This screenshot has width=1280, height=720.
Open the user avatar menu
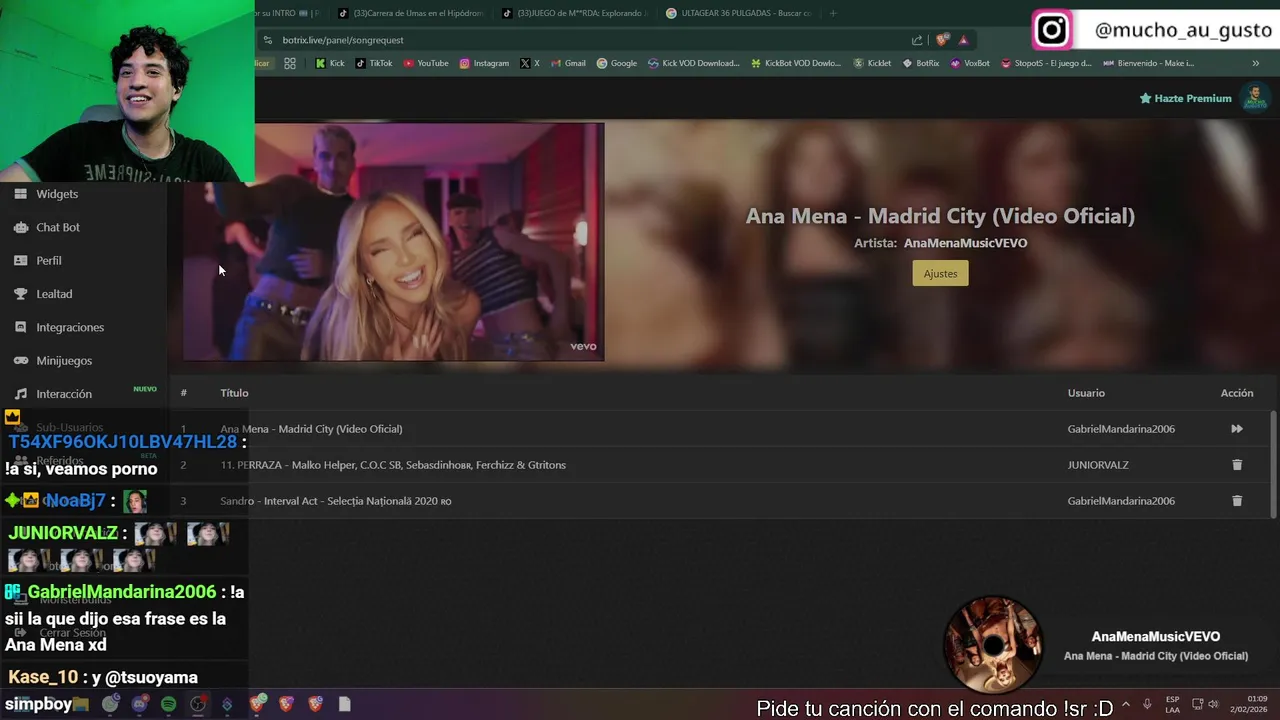(1254, 97)
